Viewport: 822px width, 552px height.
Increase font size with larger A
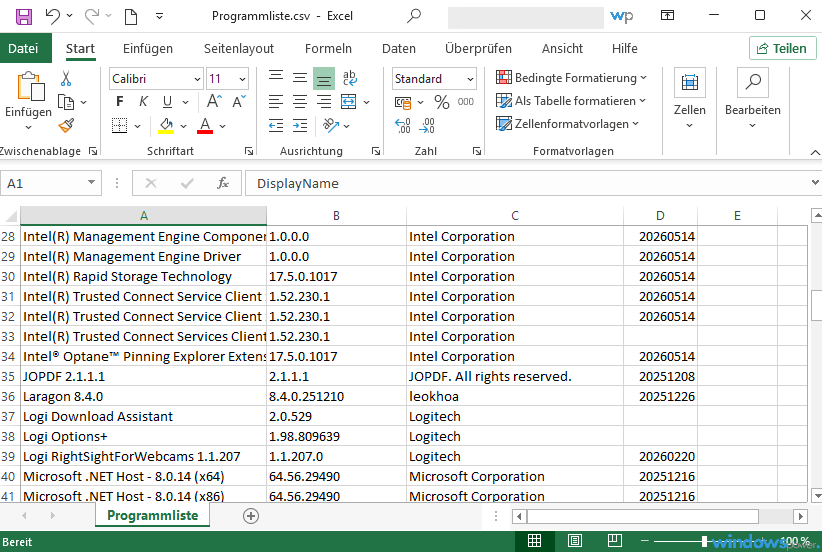(x=214, y=101)
